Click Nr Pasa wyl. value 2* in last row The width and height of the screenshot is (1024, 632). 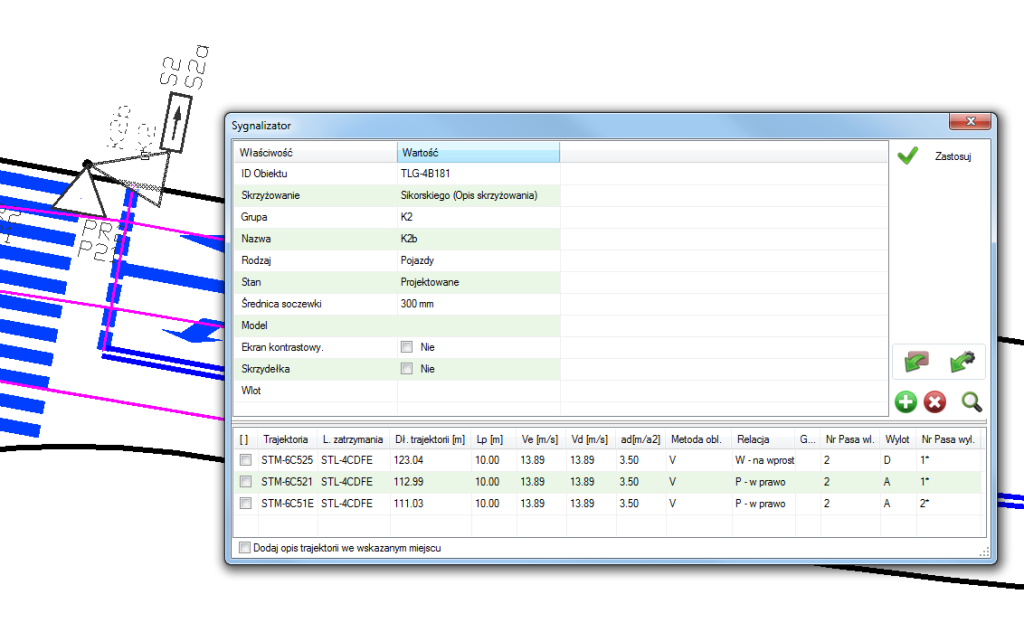point(925,503)
